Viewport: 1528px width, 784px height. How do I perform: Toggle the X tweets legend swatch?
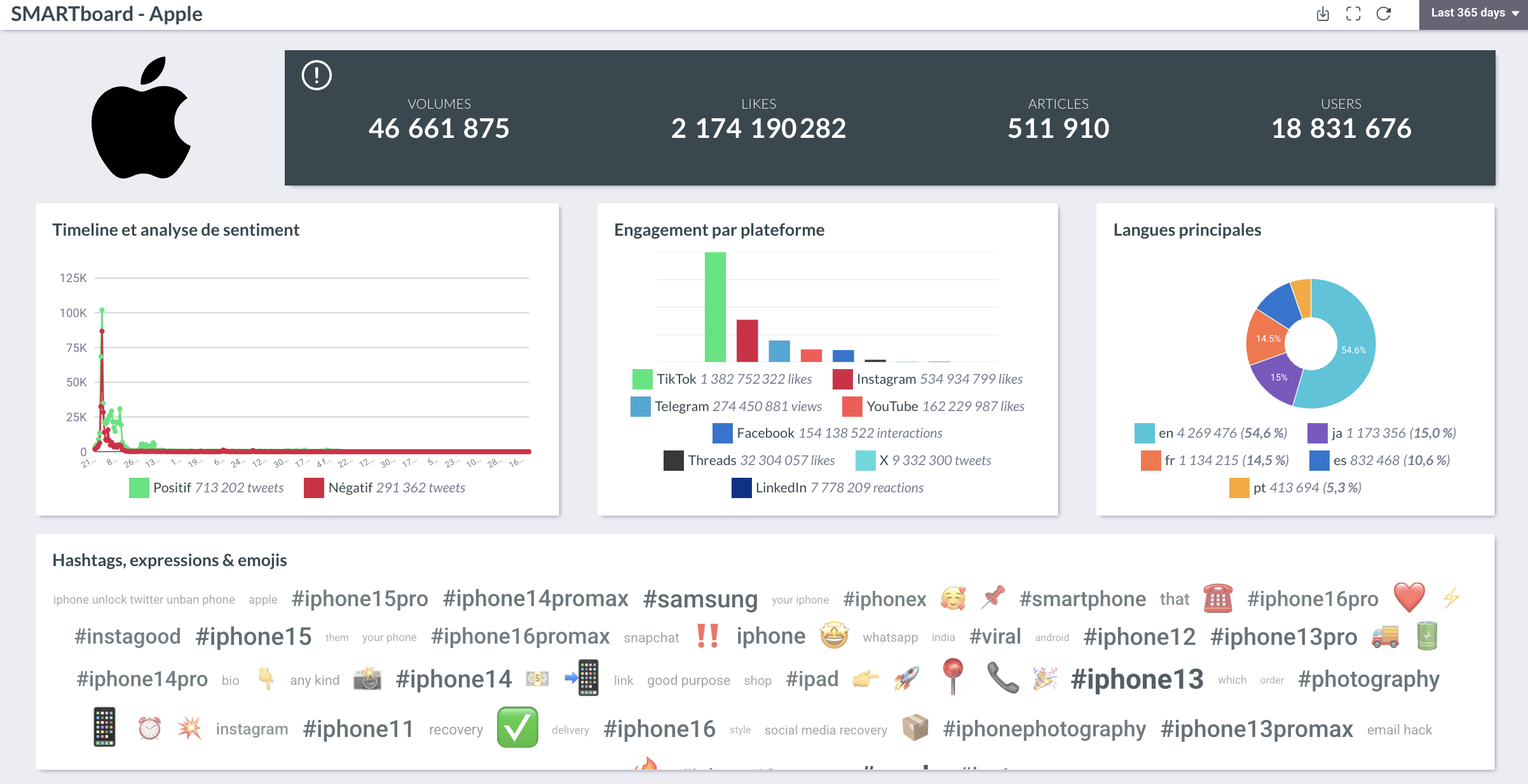[x=866, y=461]
